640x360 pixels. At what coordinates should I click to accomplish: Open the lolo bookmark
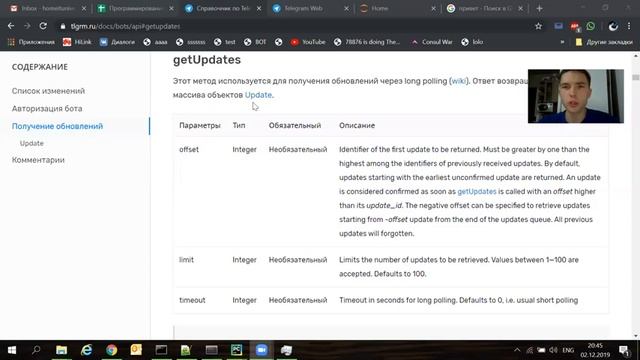tap(472, 42)
